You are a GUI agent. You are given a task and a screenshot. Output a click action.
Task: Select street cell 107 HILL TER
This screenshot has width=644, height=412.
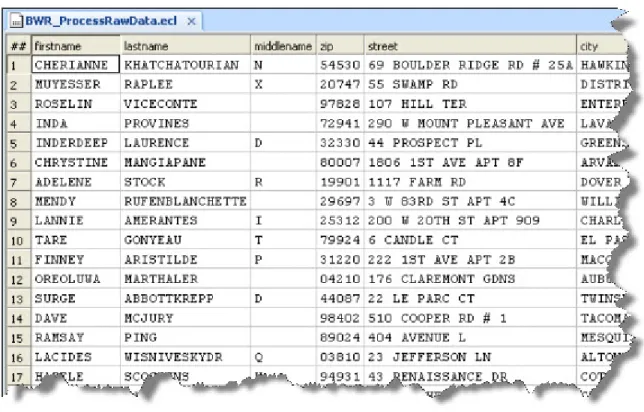(471, 104)
